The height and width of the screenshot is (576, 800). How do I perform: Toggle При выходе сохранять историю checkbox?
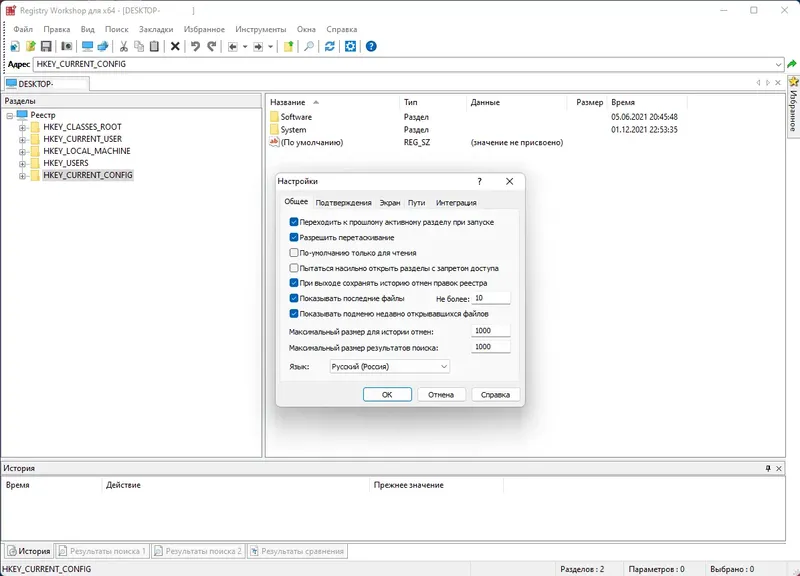(x=294, y=283)
